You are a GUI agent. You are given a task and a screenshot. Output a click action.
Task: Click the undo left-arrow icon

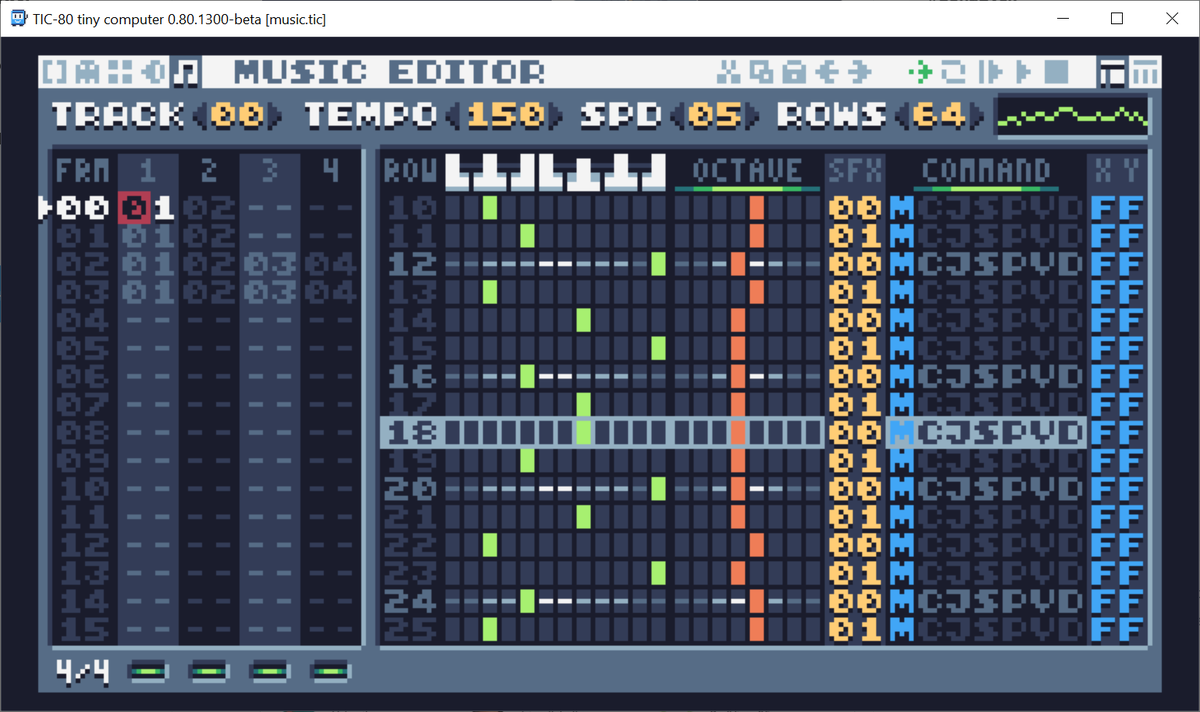point(827,72)
